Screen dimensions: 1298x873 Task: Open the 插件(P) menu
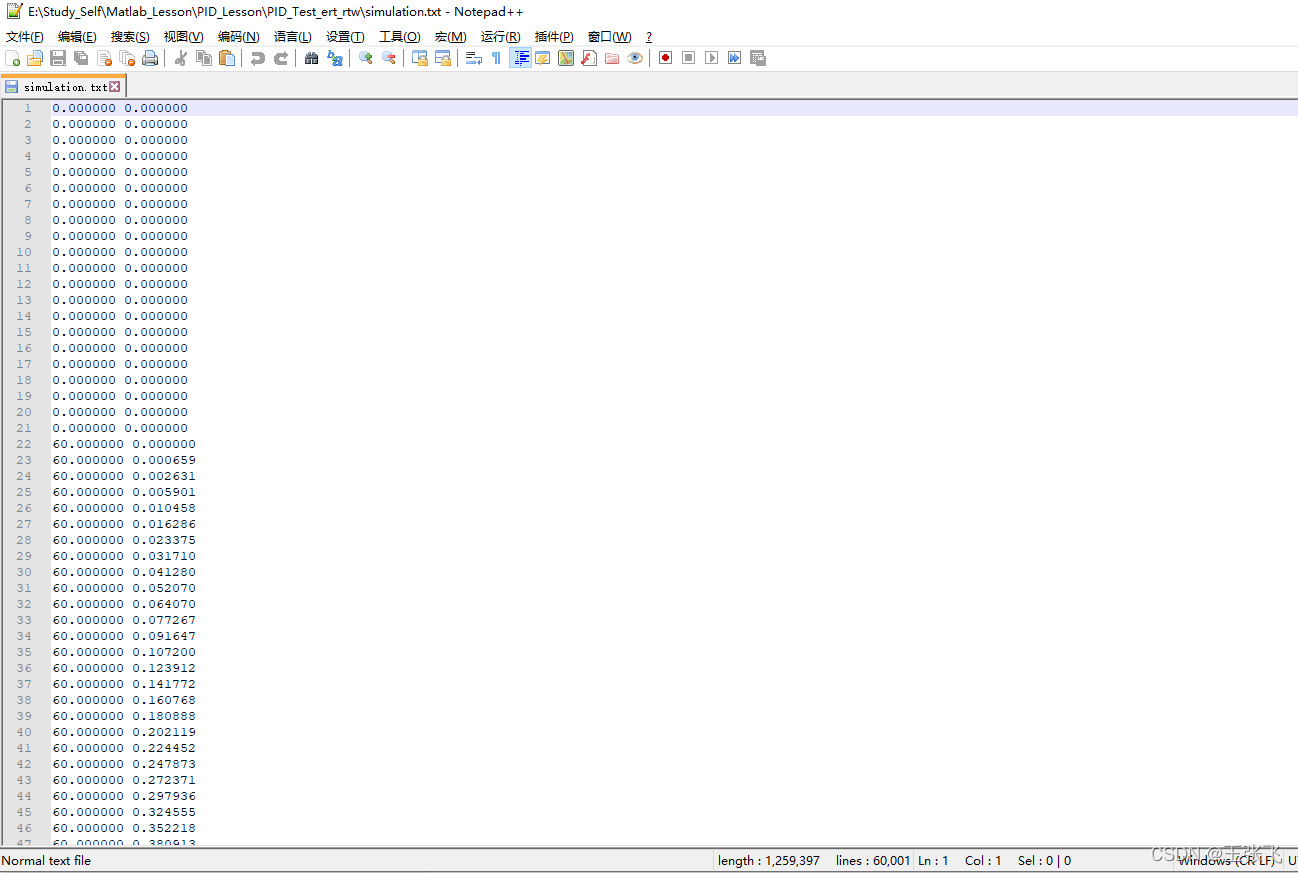point(554,37)
